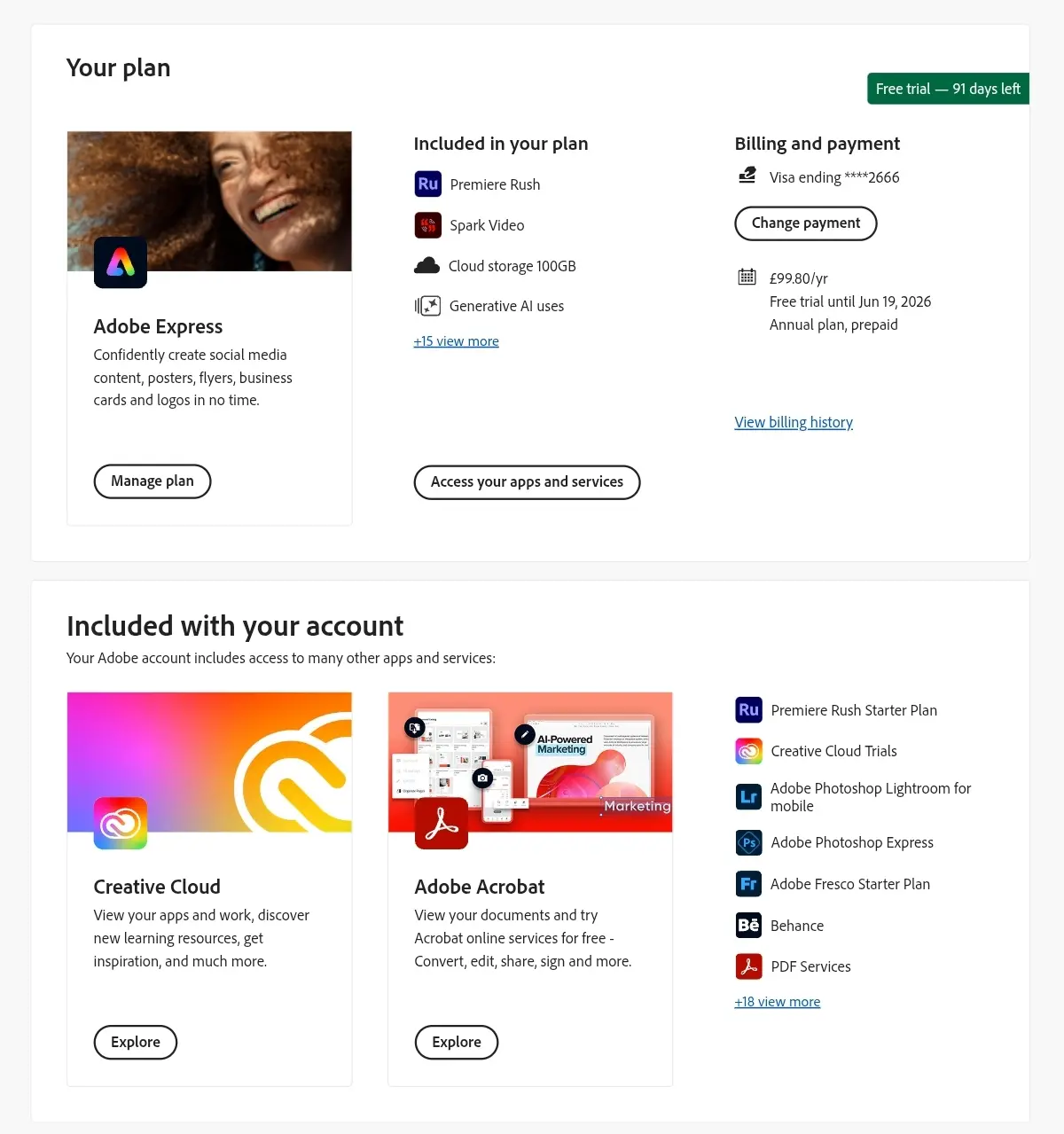Open the Manage plan button
Viewport: 1064px width, 1134px height.
[x=153, y=481]
